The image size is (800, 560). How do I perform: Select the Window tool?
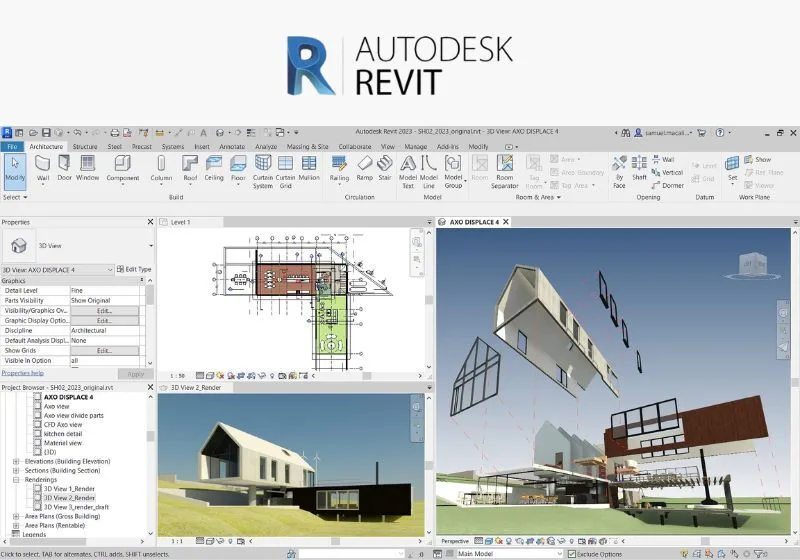(87, 169)
